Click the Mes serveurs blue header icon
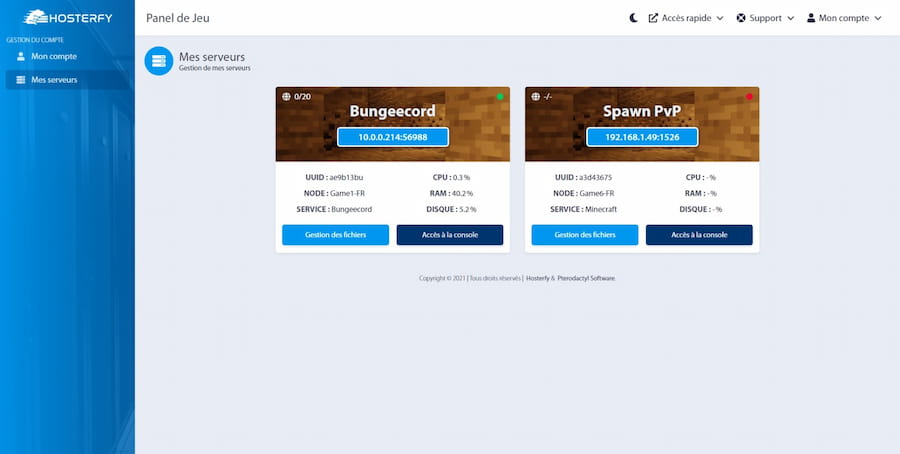The width and height of the screenshot is (900, 454). click(158, 61)
